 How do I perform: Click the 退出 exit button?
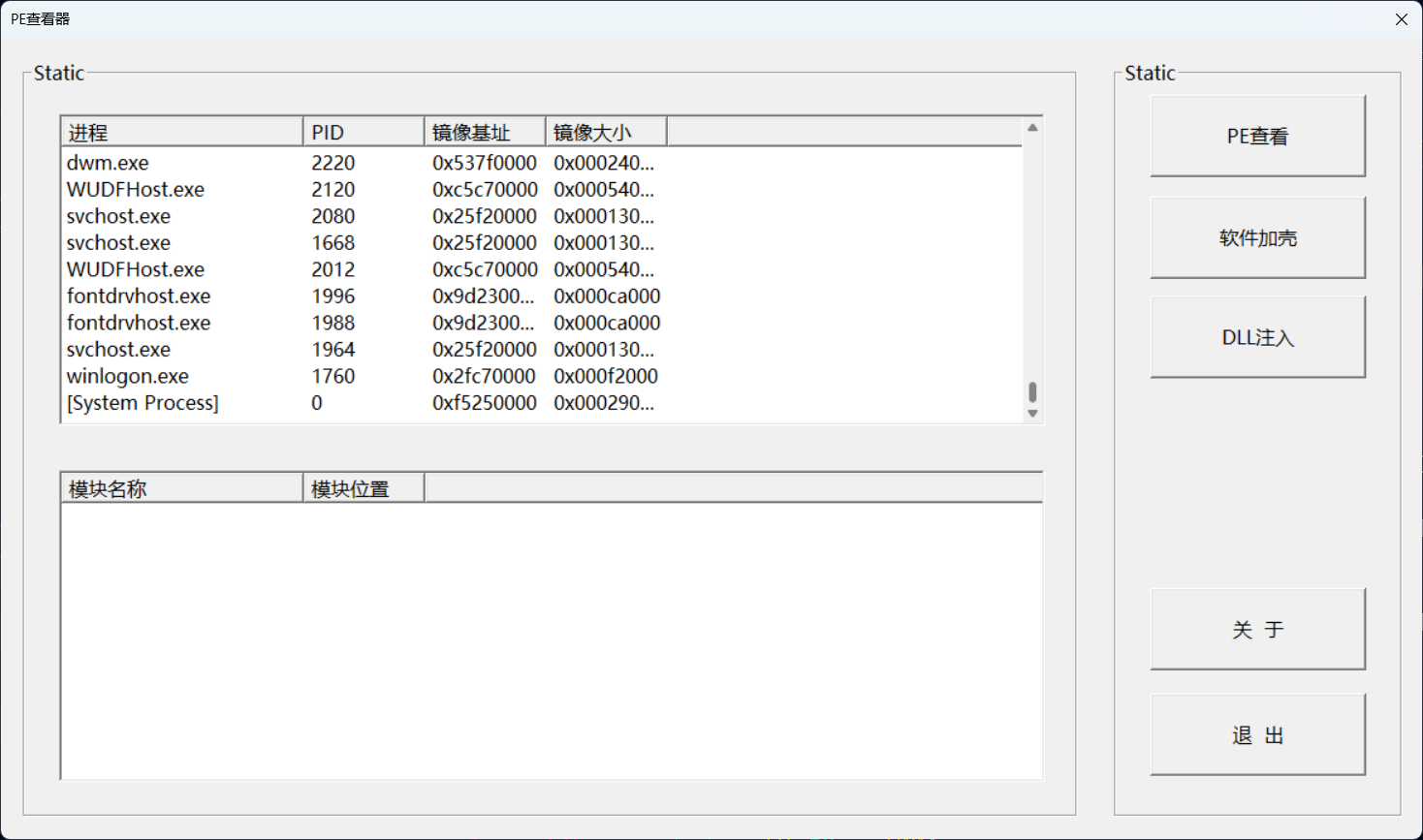[x=1257, y=735]
